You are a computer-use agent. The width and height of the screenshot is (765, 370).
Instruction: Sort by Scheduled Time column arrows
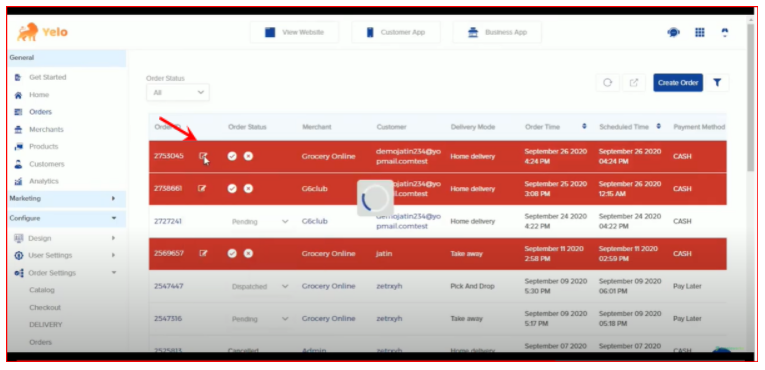coord(659,126)
